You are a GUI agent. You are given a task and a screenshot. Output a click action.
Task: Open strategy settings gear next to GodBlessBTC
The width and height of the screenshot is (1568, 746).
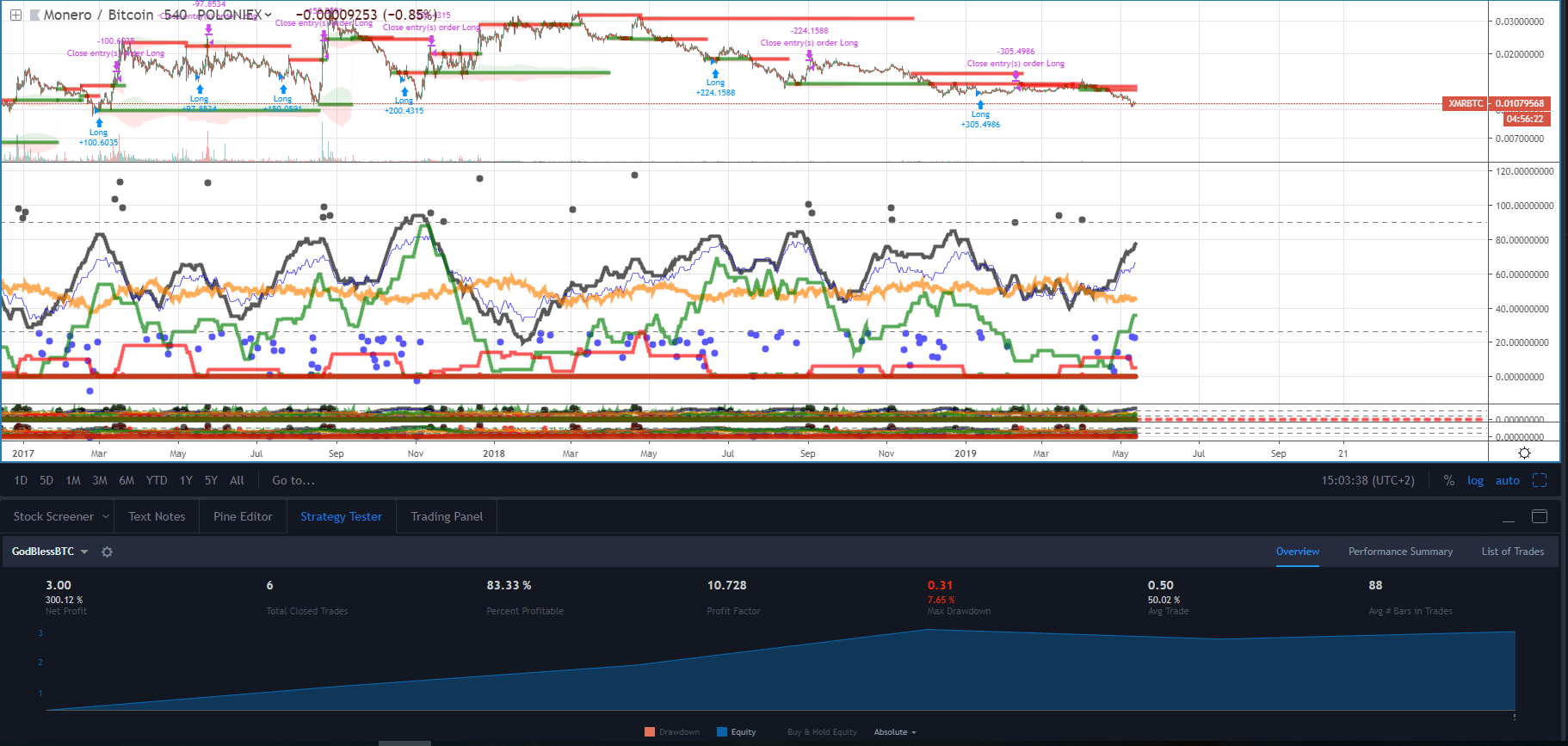[x=107, y=552]
